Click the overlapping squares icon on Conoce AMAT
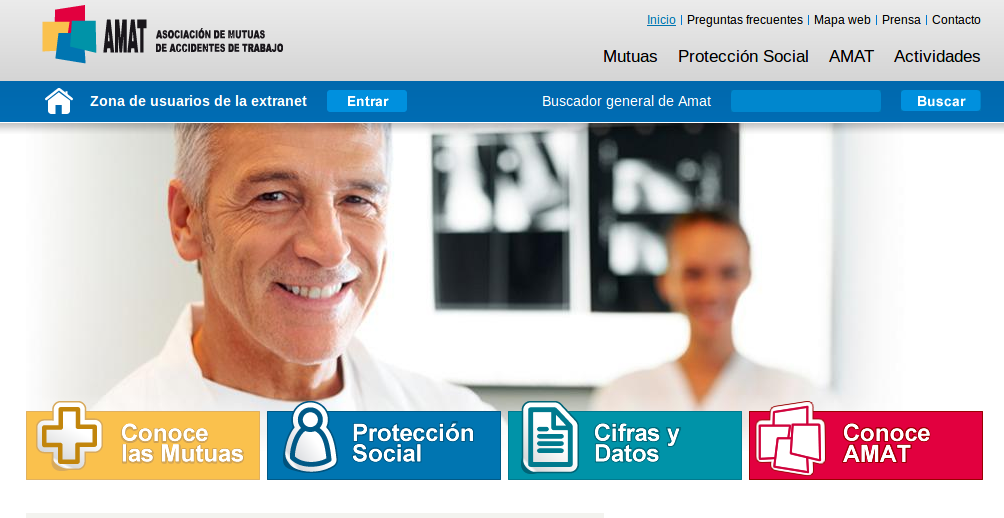The width and height of the screenshot is (1004, 518). [x=791, y=438]
